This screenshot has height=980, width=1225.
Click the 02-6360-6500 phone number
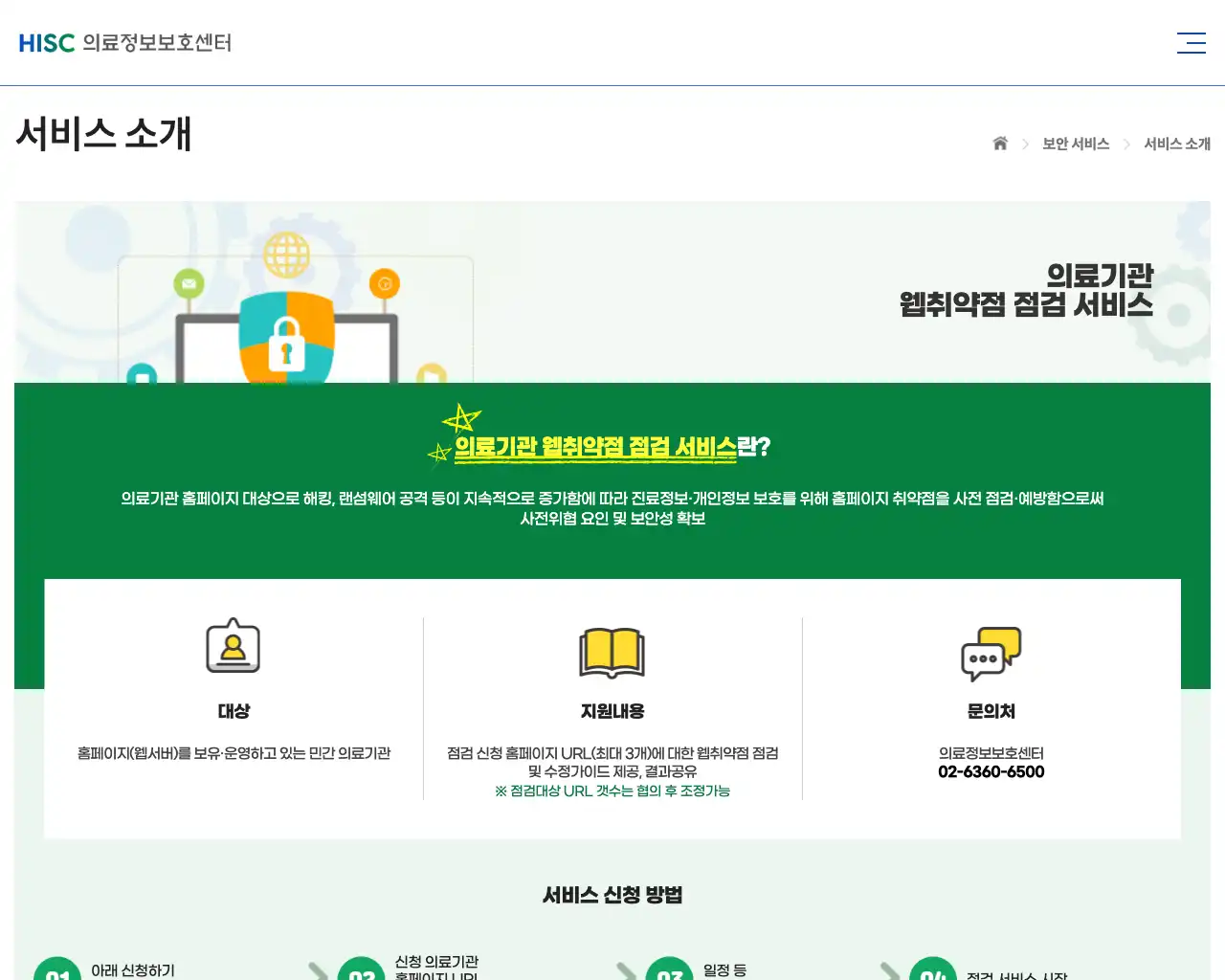990,771
